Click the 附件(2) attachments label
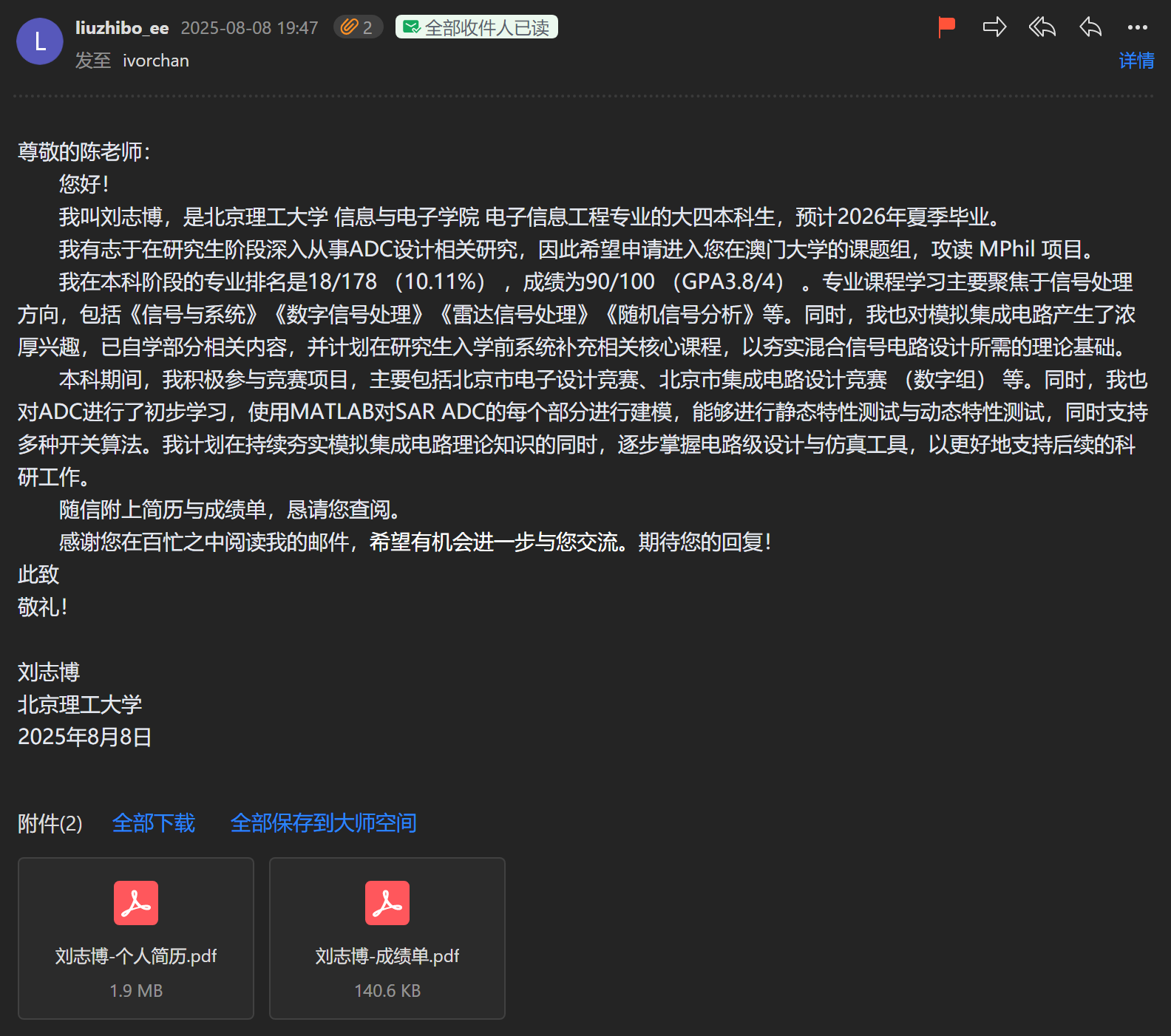The width and height of the screenshot is (1171, 1036). (x=50, y=823)
